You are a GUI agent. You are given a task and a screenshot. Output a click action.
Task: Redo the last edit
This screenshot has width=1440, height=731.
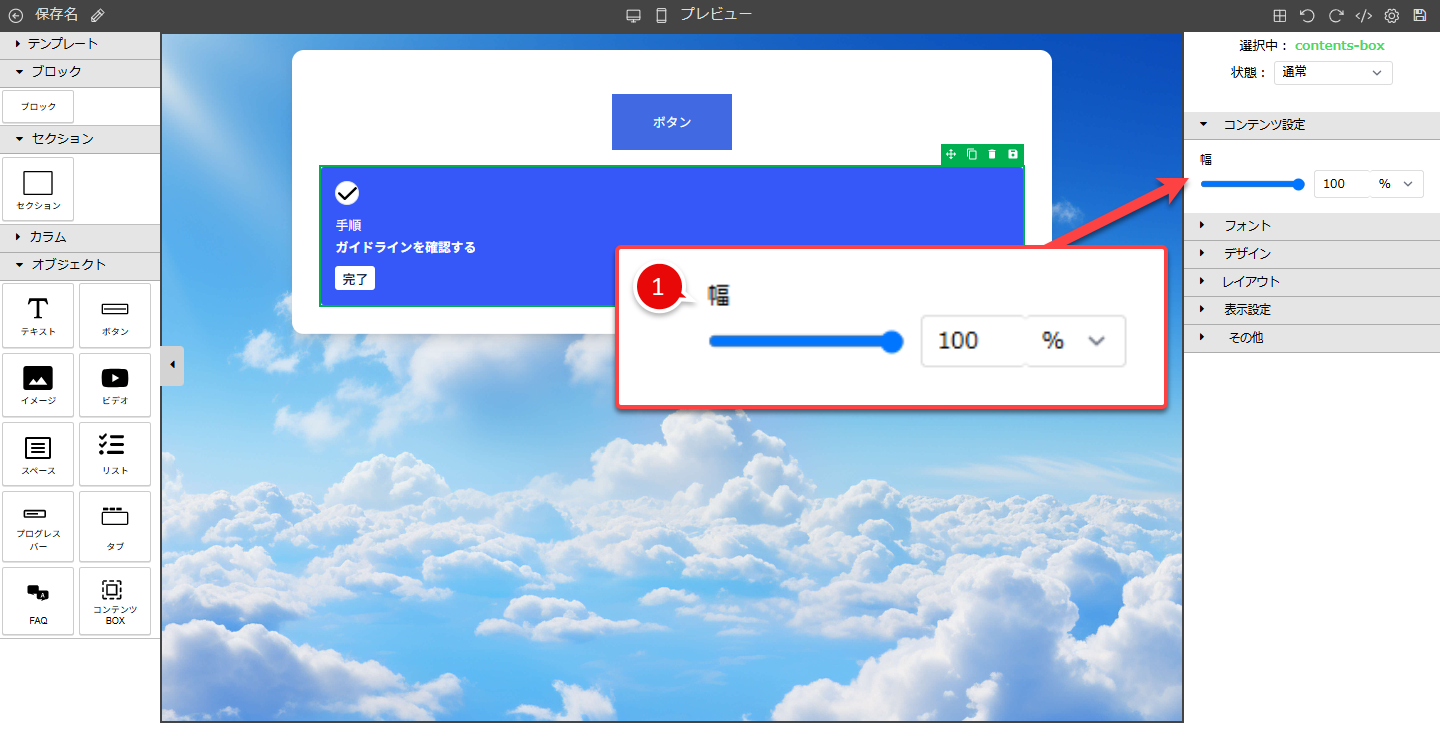coord(1335,15)
